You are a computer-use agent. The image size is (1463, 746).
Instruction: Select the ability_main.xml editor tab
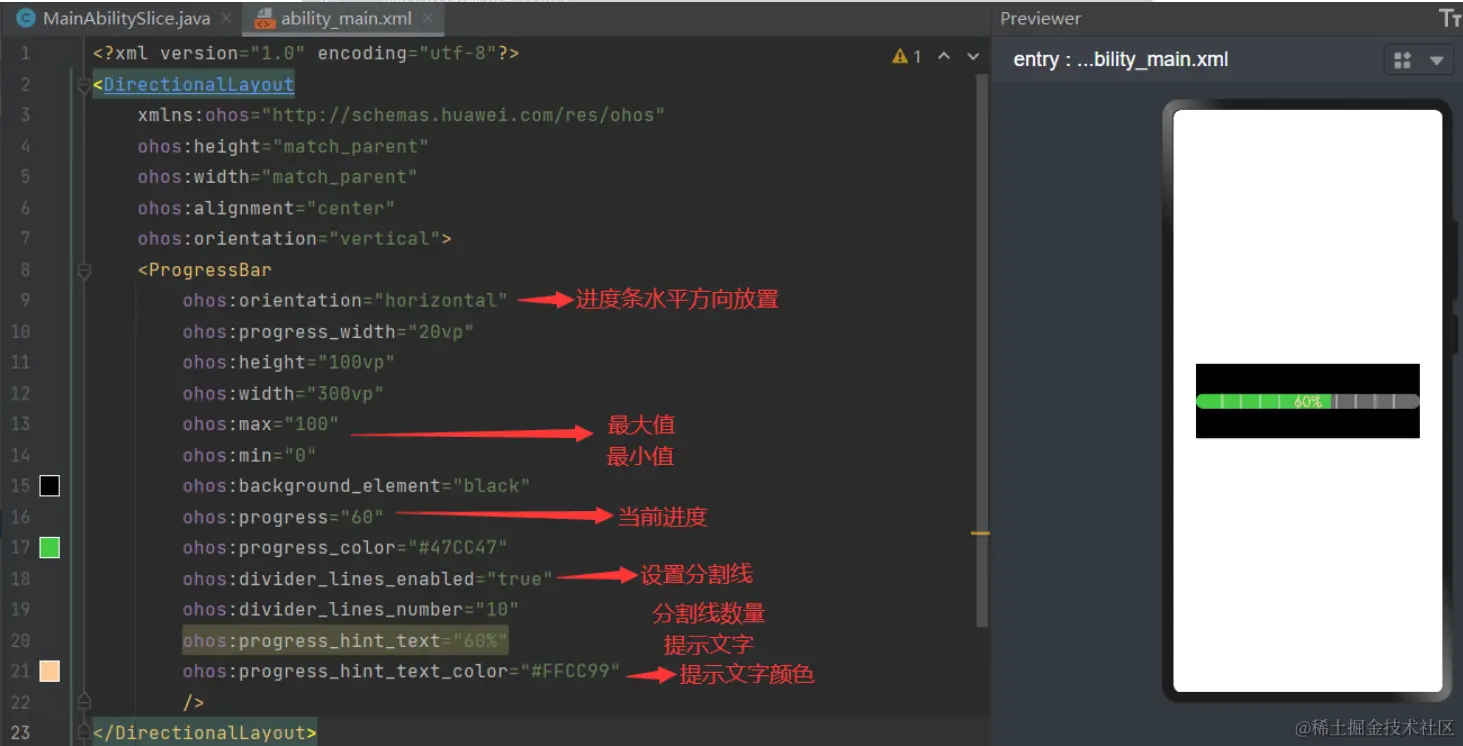pos(345,18)
